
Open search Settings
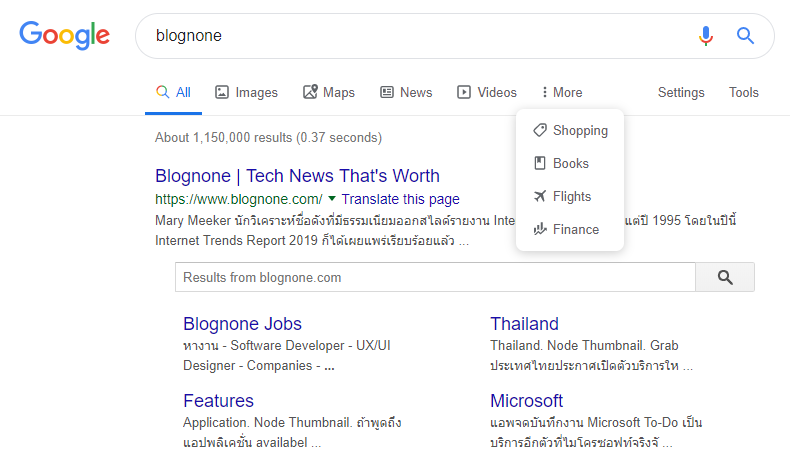[x=681, y=93]
